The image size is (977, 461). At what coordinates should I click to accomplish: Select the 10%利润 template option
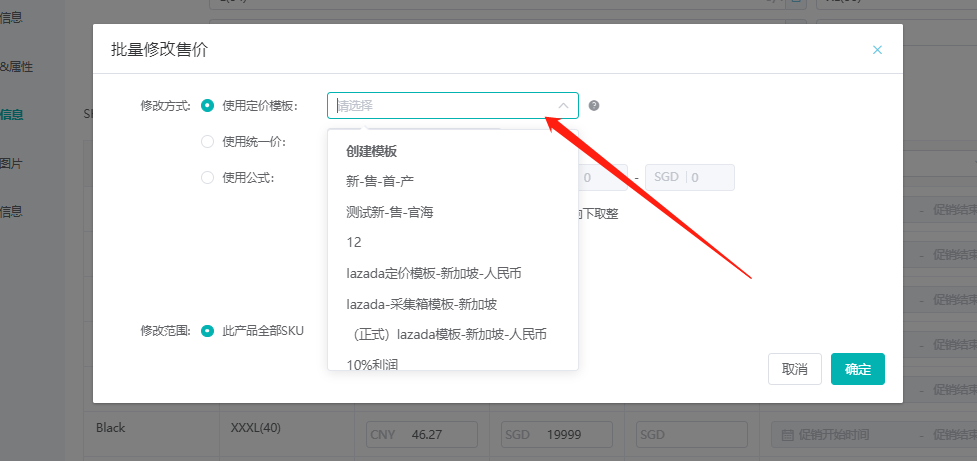pyautogui.click(x=372, y=363)
